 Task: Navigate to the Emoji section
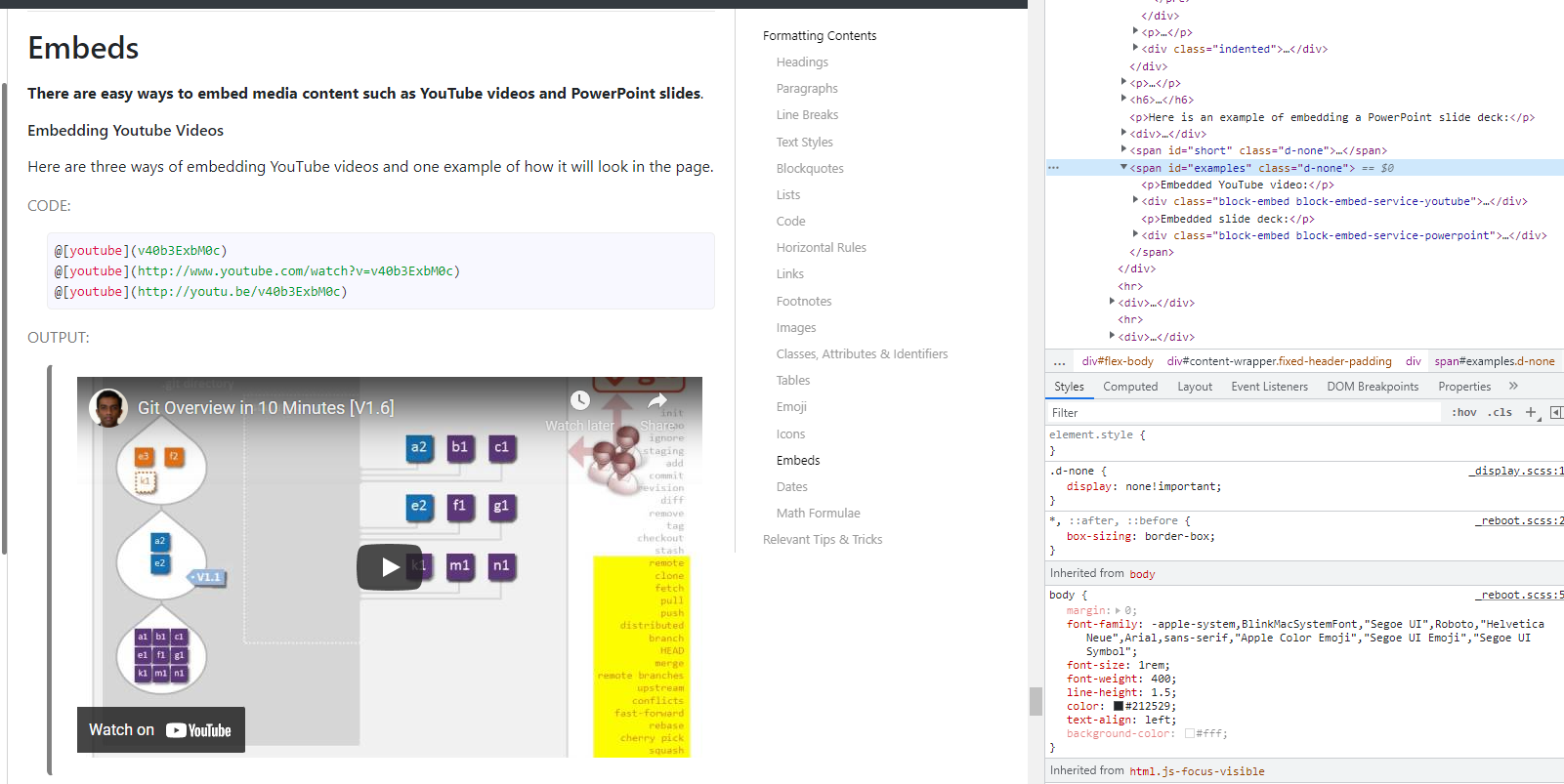coord(791,407)
